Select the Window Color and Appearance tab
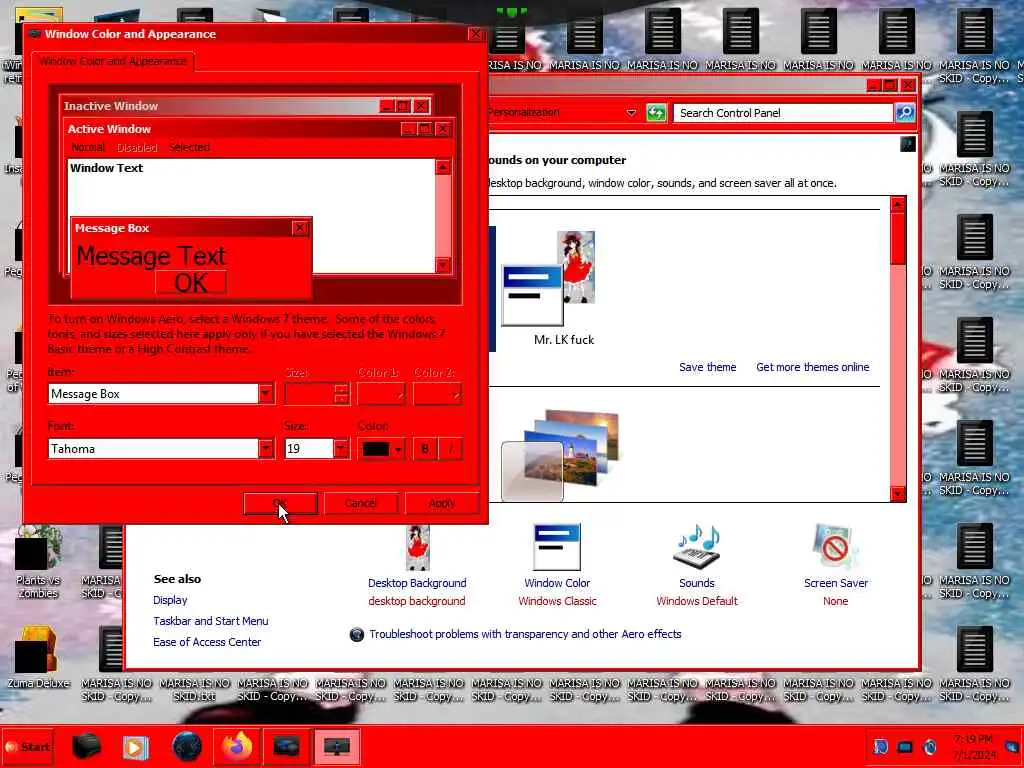This screenshot has width=1024, height=768. click(x=112, y=61)
